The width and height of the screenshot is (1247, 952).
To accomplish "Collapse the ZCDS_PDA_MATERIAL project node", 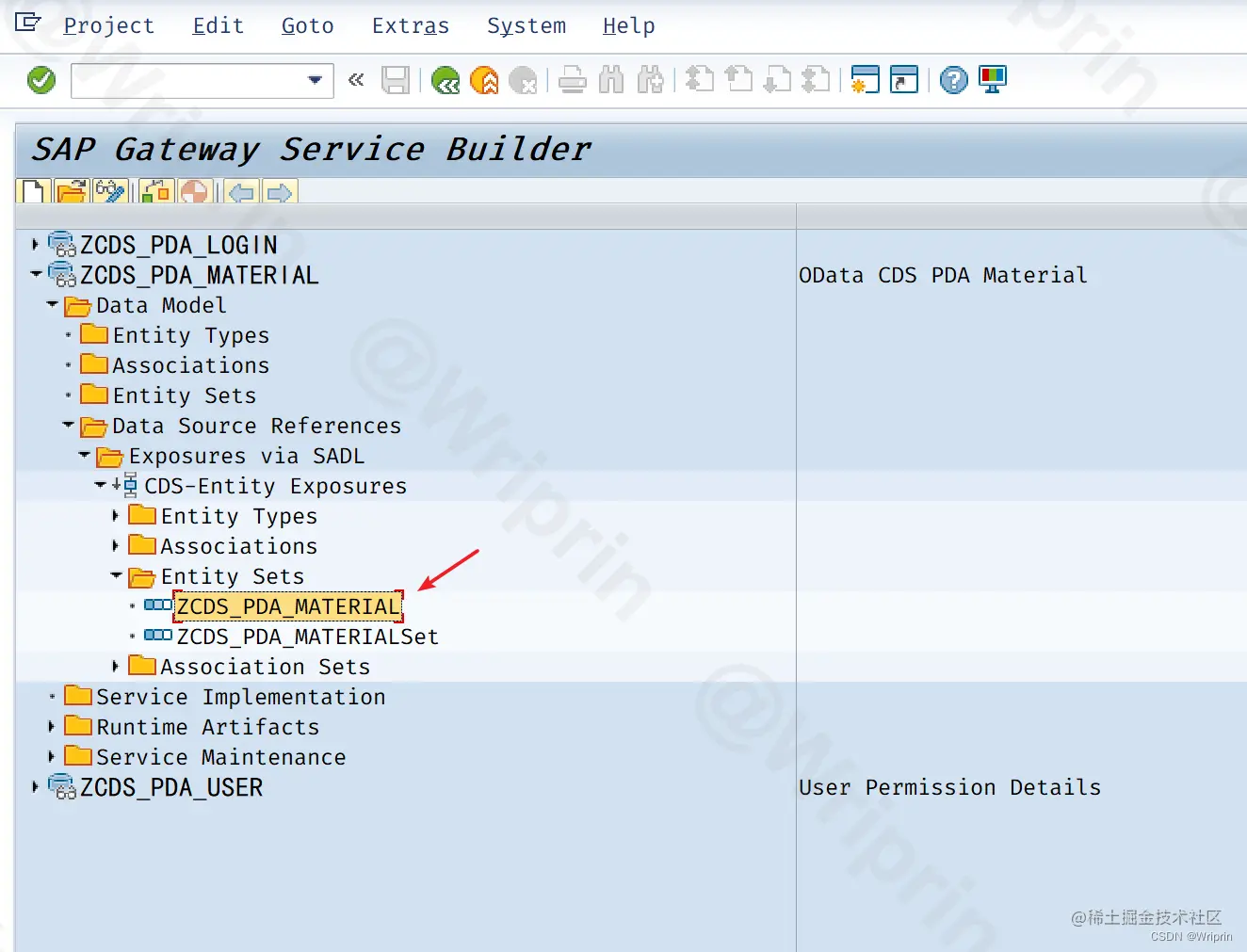I will tap(36, 274).
